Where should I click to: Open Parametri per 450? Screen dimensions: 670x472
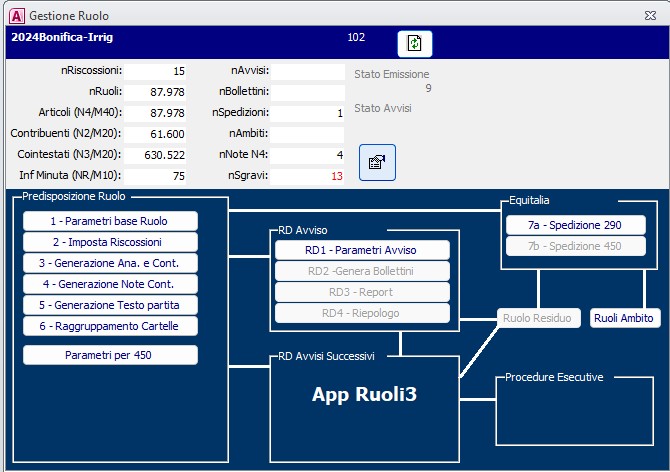coord(110,355)
